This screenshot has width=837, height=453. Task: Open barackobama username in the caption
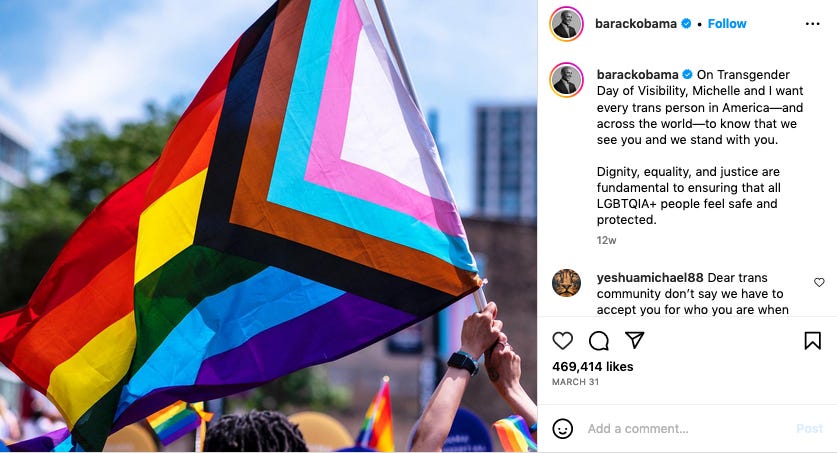coord(637,75)
